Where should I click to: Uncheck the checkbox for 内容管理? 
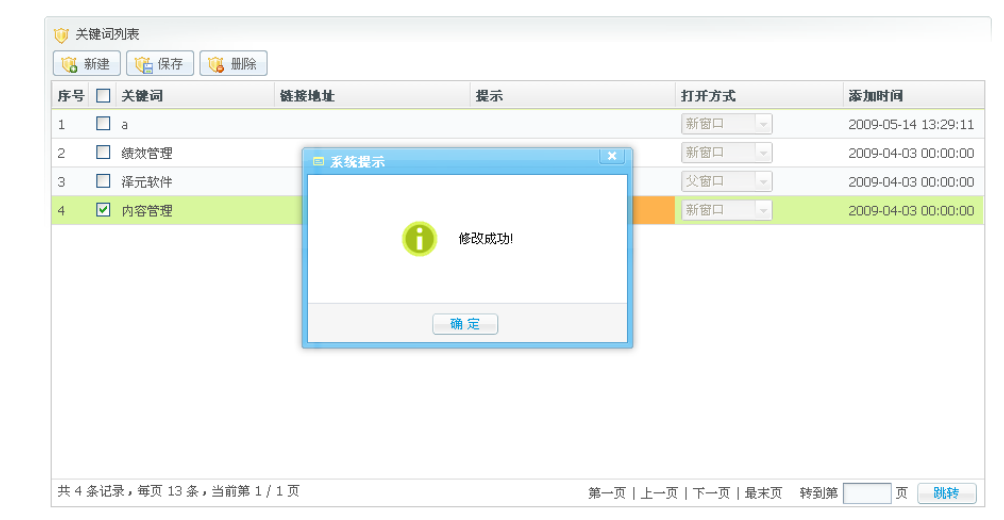(102, 210)
